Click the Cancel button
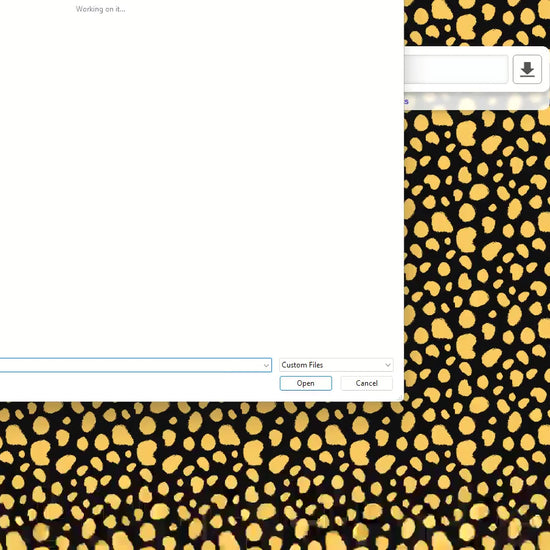The image size is (550, 550). click(x=367, y=383)
